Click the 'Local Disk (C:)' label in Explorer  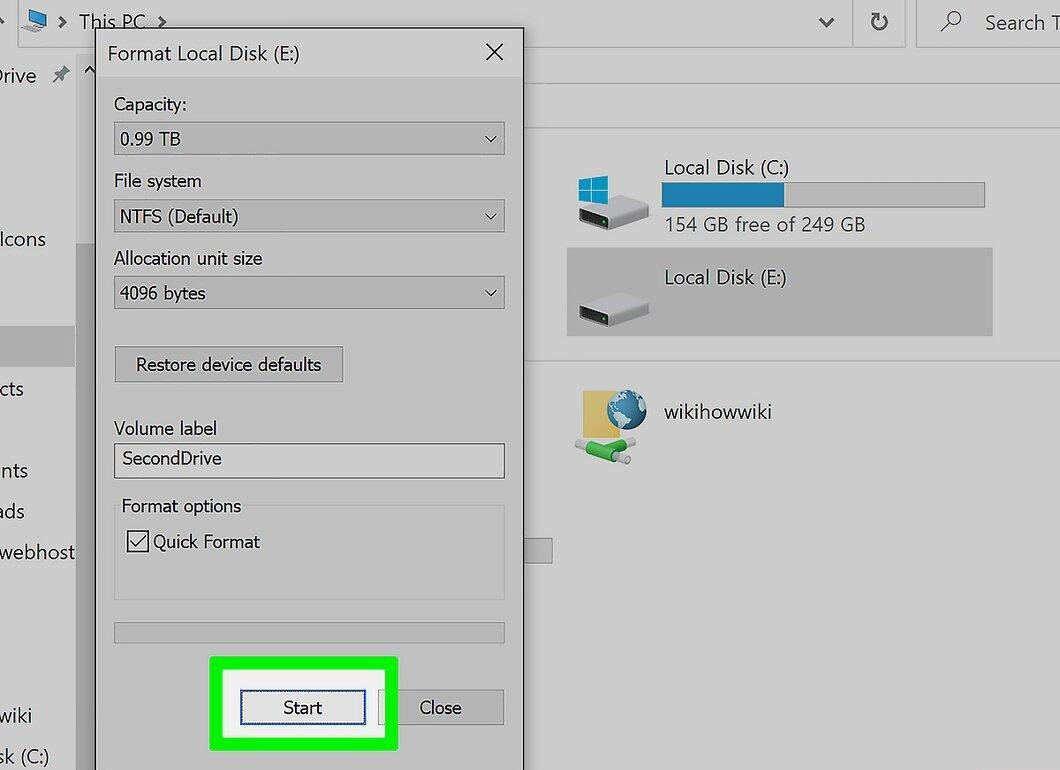click(x=727, y=167)
